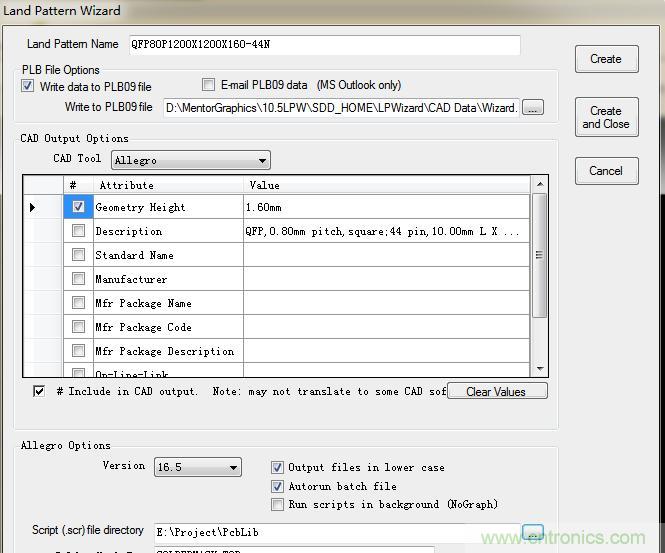Expand the Allegro Version dropdown
Image resolution: width=665 pixels, height=553 pixels.
(197, 467)
